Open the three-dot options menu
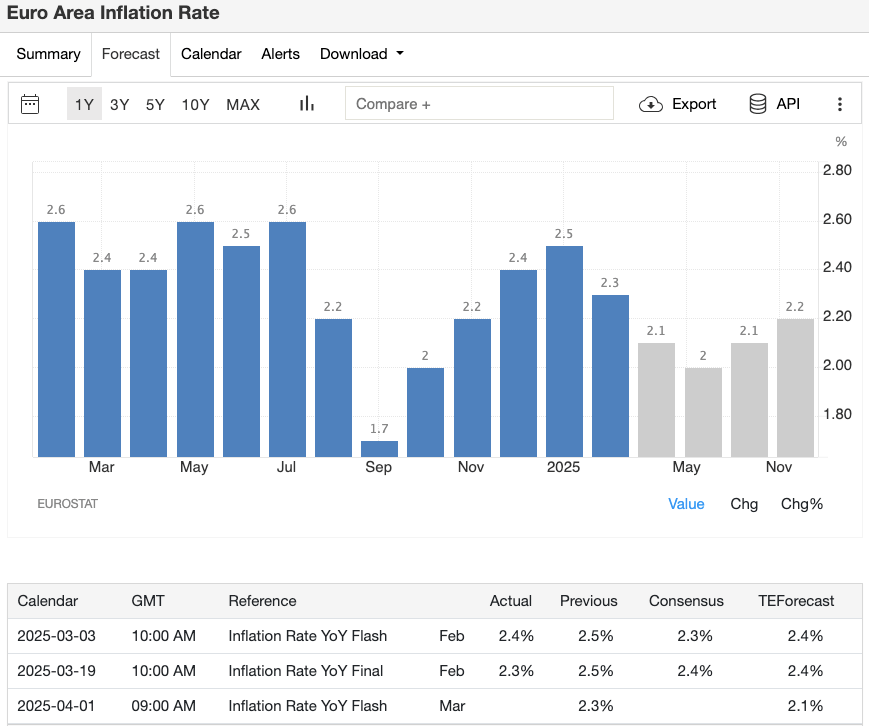This screenshot has width=869, height=726. click(x=840, y=103)
